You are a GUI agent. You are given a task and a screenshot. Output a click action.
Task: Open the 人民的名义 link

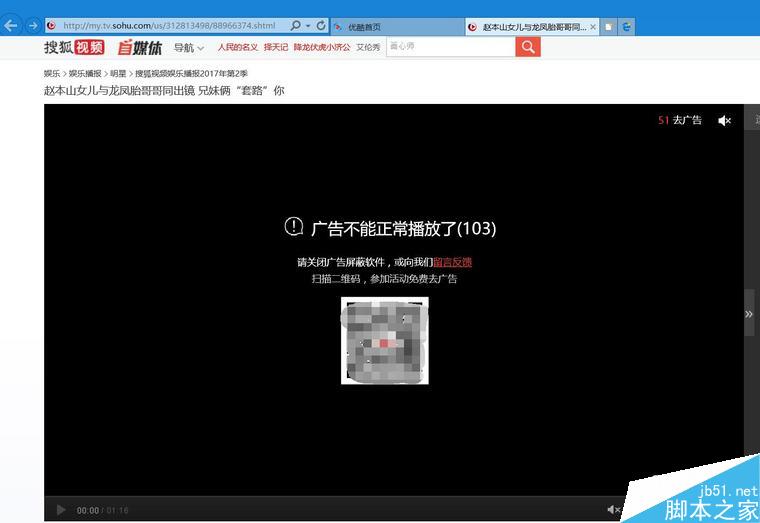point(238,47)
